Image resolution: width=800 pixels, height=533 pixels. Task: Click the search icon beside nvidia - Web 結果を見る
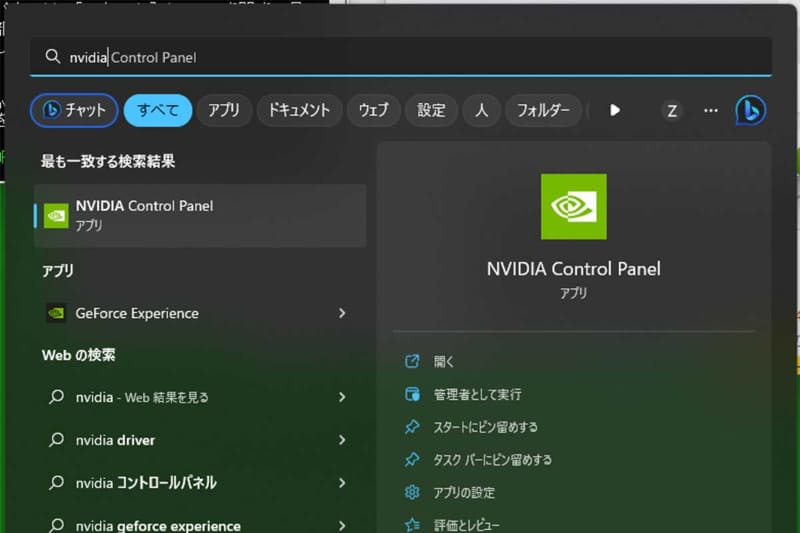coord(56,397)
